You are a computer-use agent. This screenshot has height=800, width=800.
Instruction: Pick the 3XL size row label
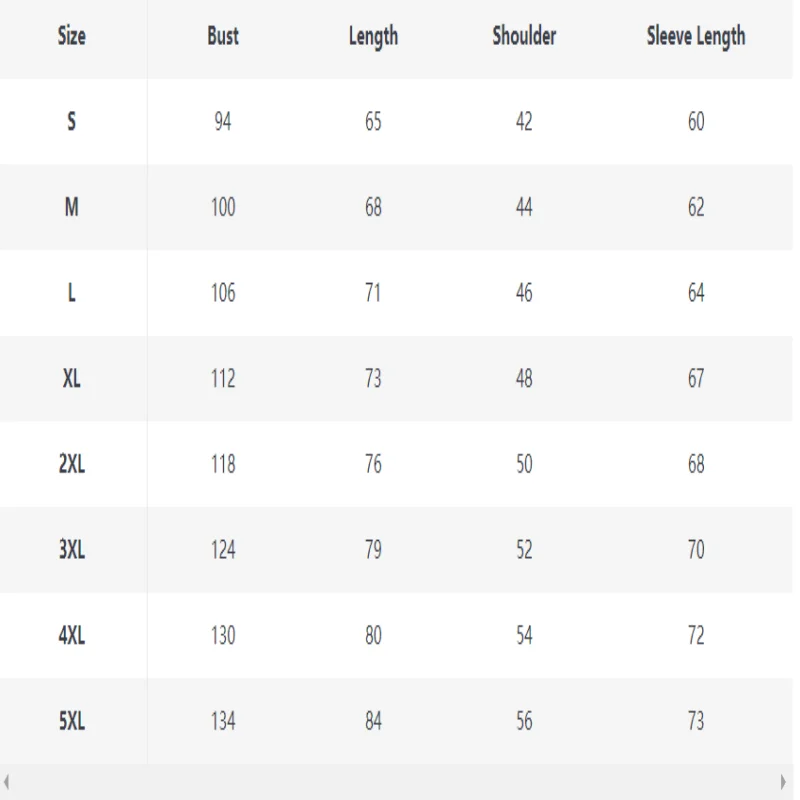71,550
